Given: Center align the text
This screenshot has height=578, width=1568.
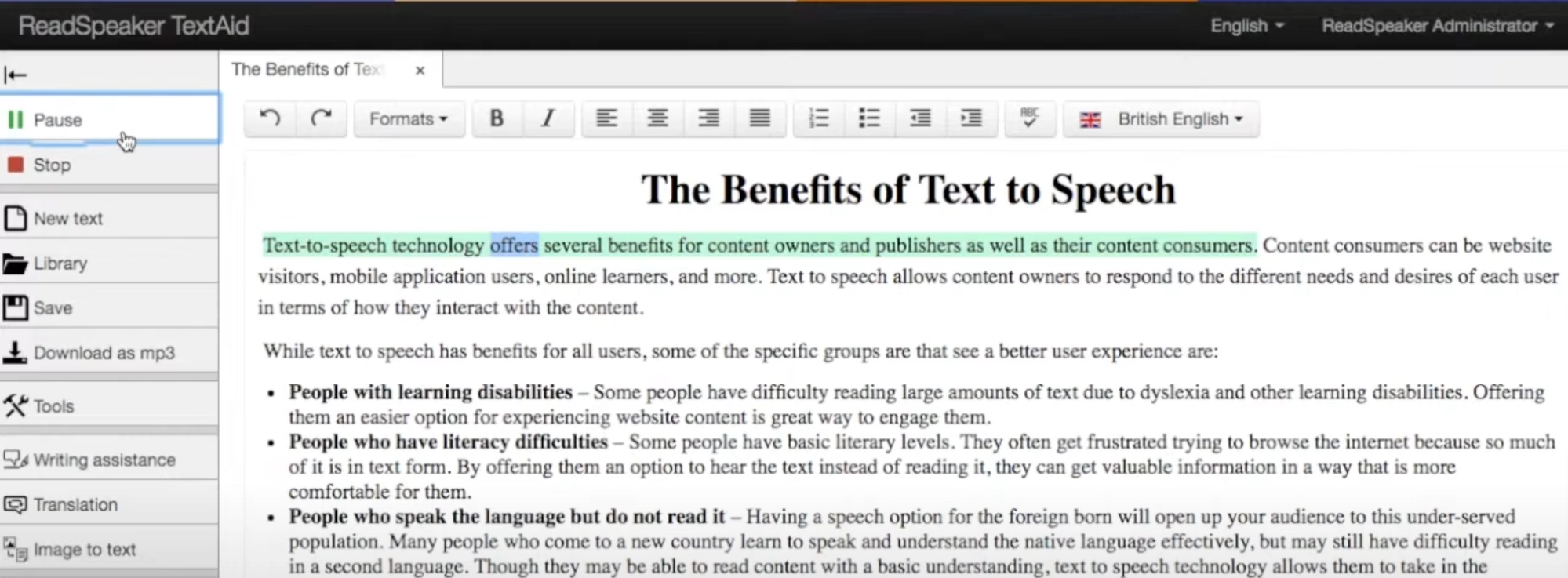Looking at the screenshot, I should (x=657, y=118).
